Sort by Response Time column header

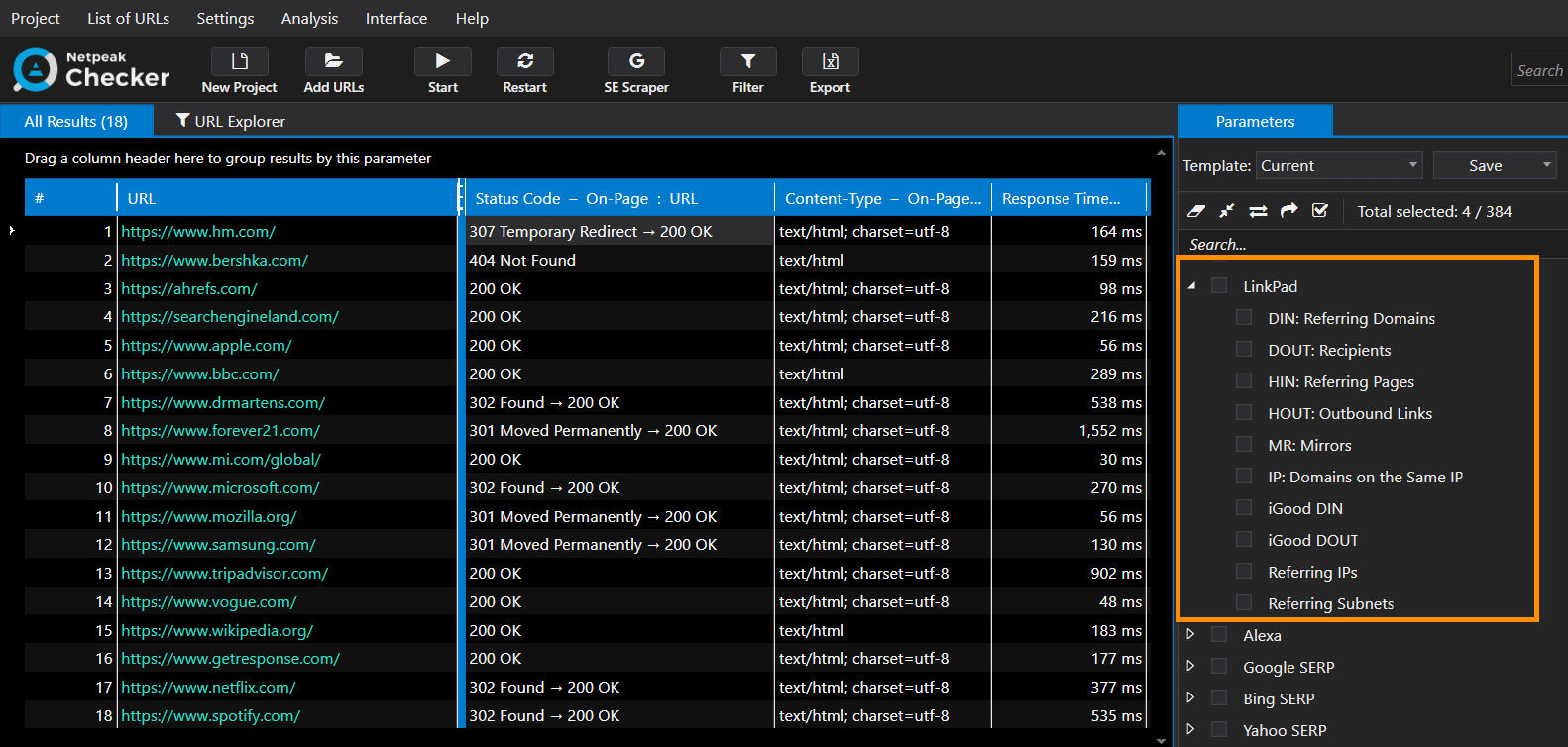point(1069,198)
